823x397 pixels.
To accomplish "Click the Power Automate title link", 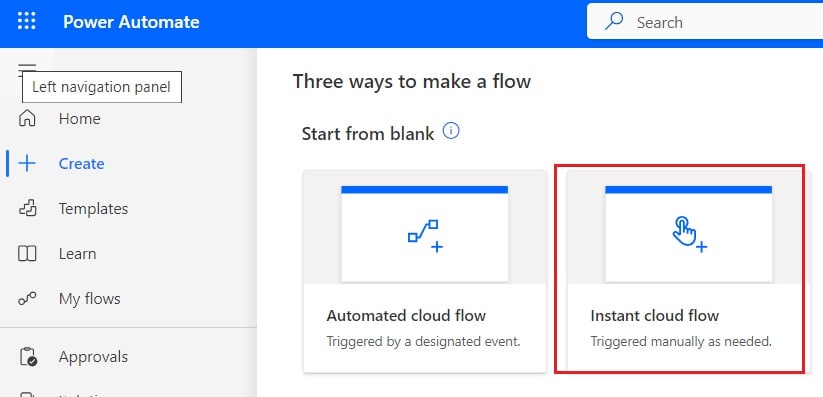I will coord(131,22).
